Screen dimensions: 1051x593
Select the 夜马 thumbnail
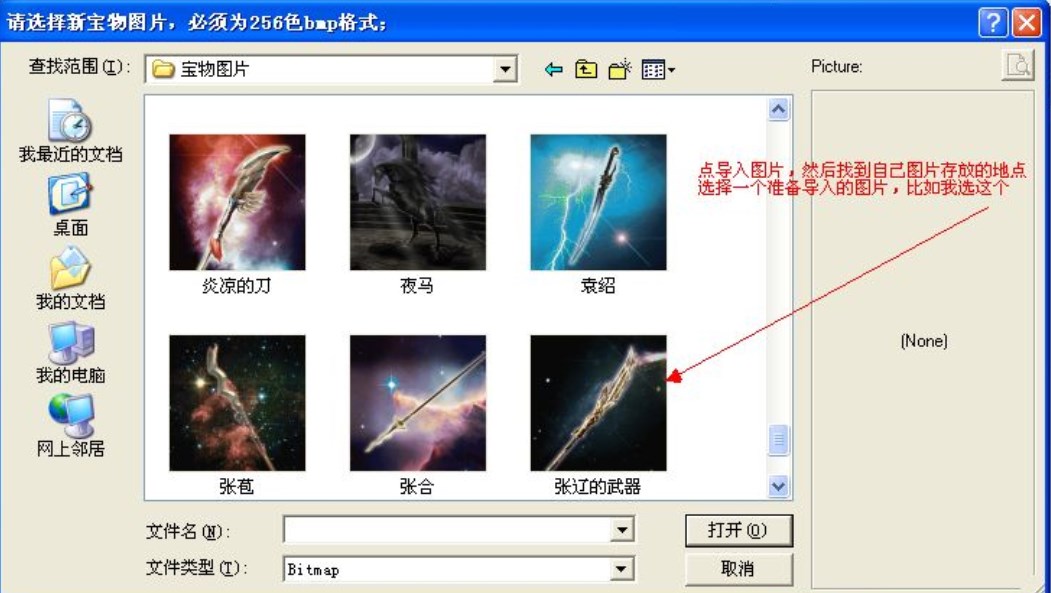point(418,202)
